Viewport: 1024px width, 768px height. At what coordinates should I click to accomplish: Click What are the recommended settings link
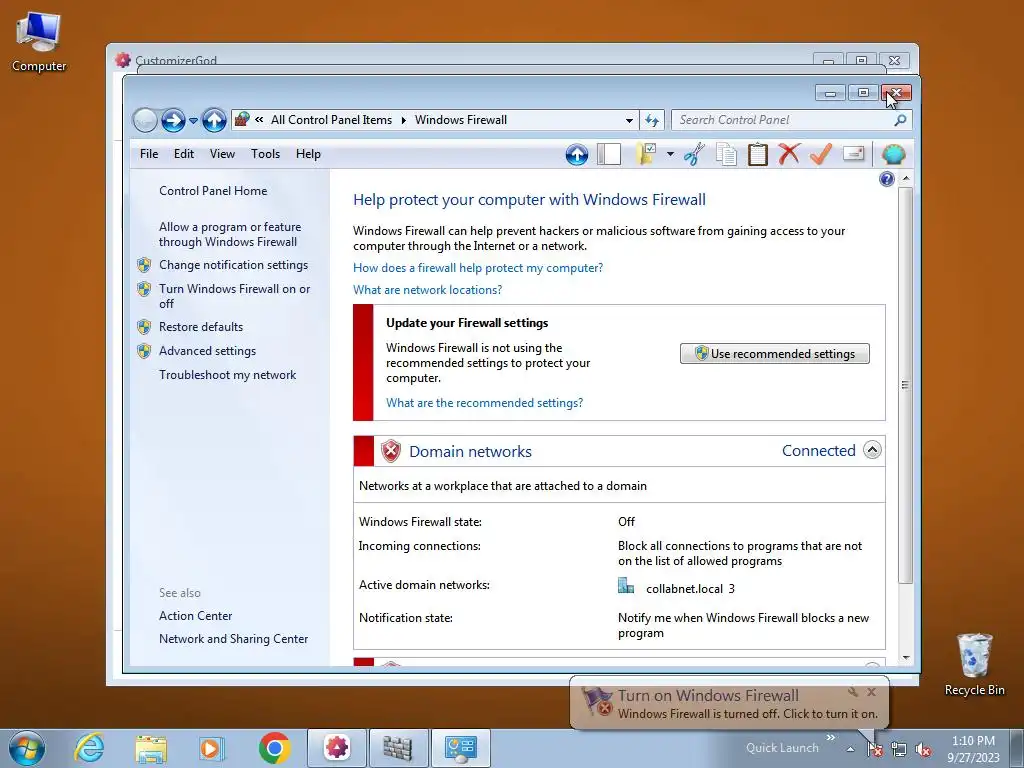pos(485,403)
